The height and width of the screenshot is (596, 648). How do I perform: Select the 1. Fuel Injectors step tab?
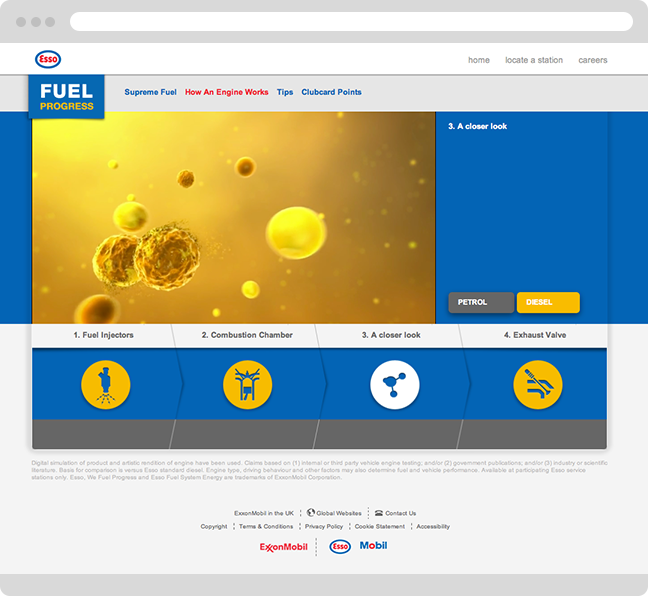point(103,335)
